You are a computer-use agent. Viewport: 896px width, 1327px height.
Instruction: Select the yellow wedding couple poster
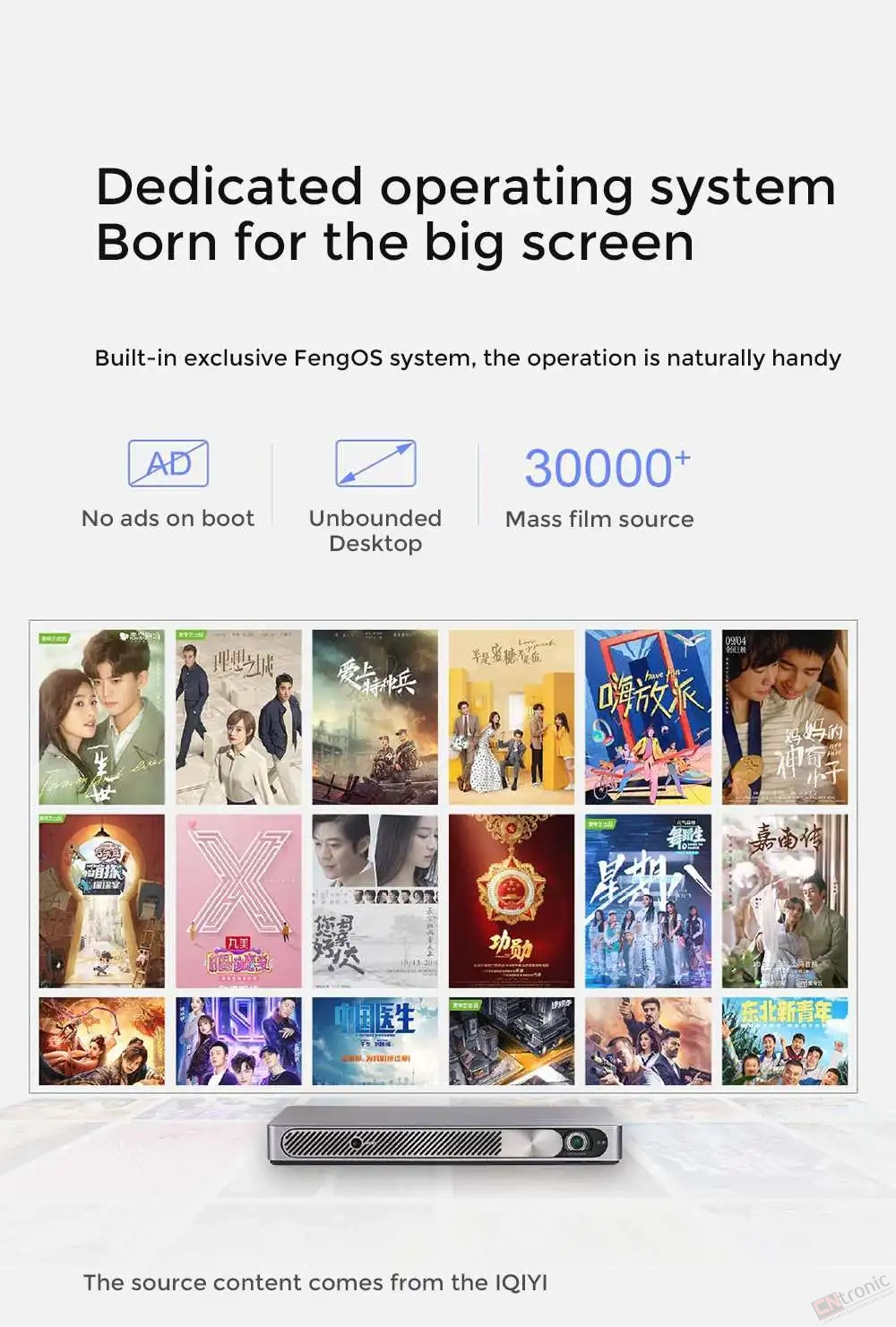(x=511, y=717)
